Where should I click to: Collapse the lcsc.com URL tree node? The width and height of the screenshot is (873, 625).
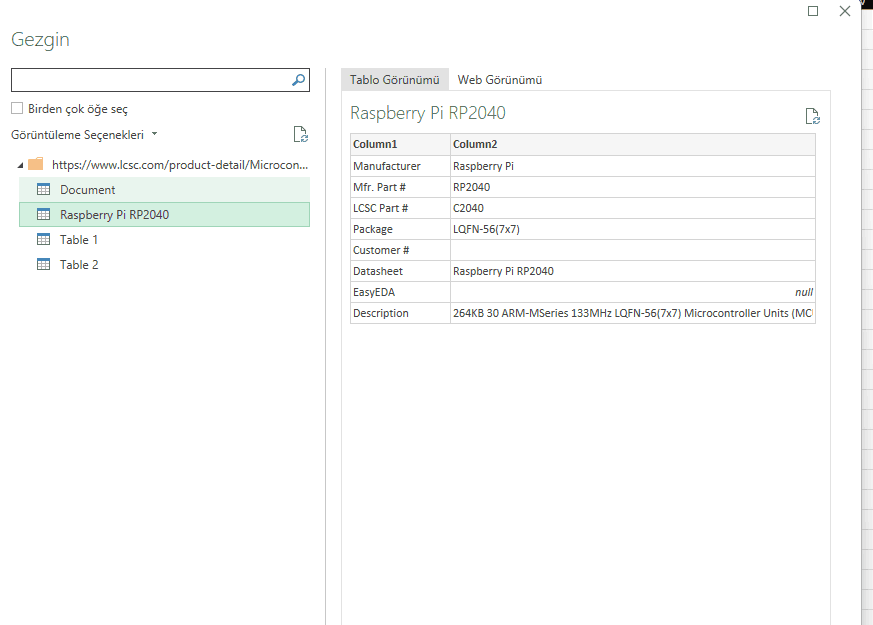(x=20, y=165)
